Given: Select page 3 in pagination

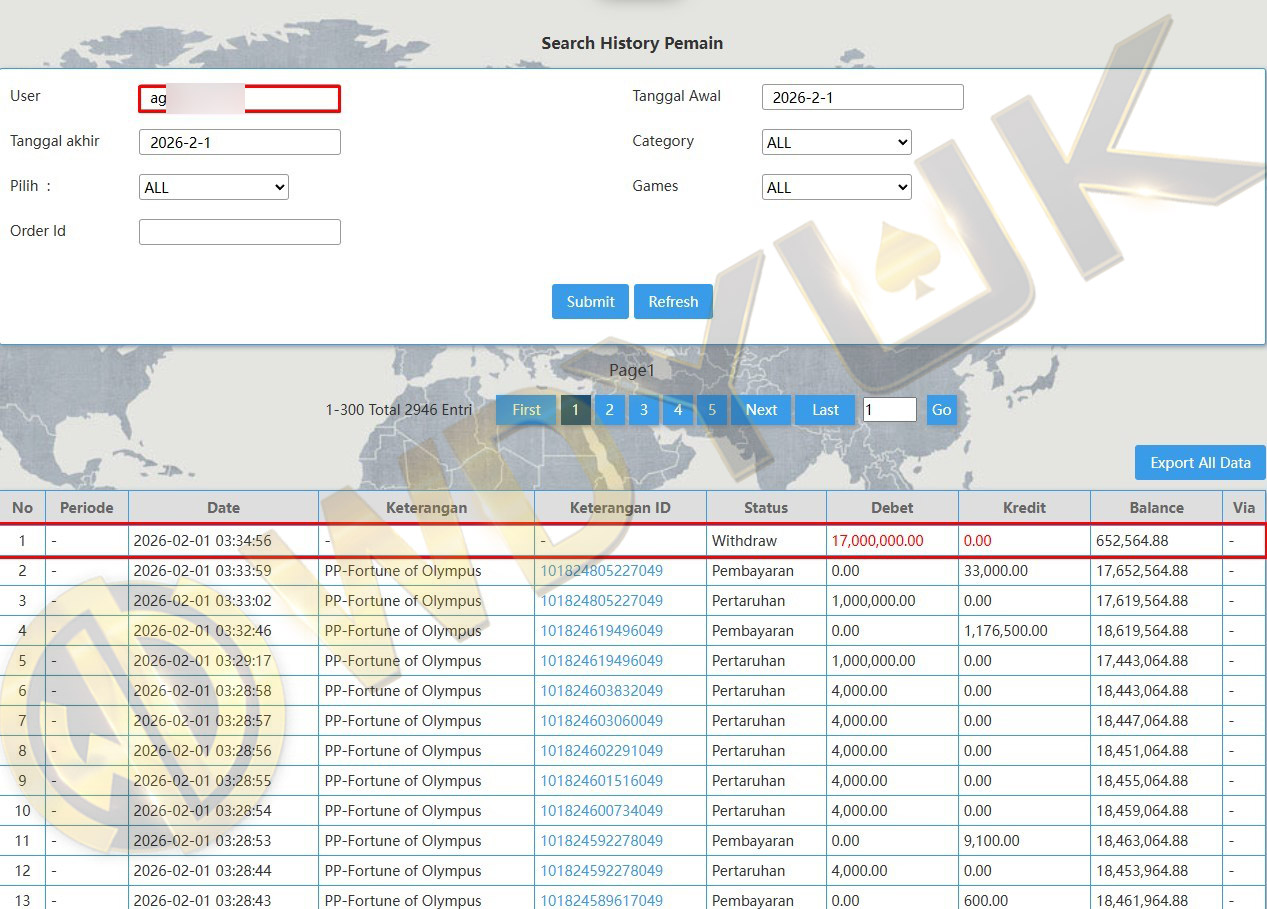Looking at the screenshot, I should pyautogui.click(x=643, y=410).
